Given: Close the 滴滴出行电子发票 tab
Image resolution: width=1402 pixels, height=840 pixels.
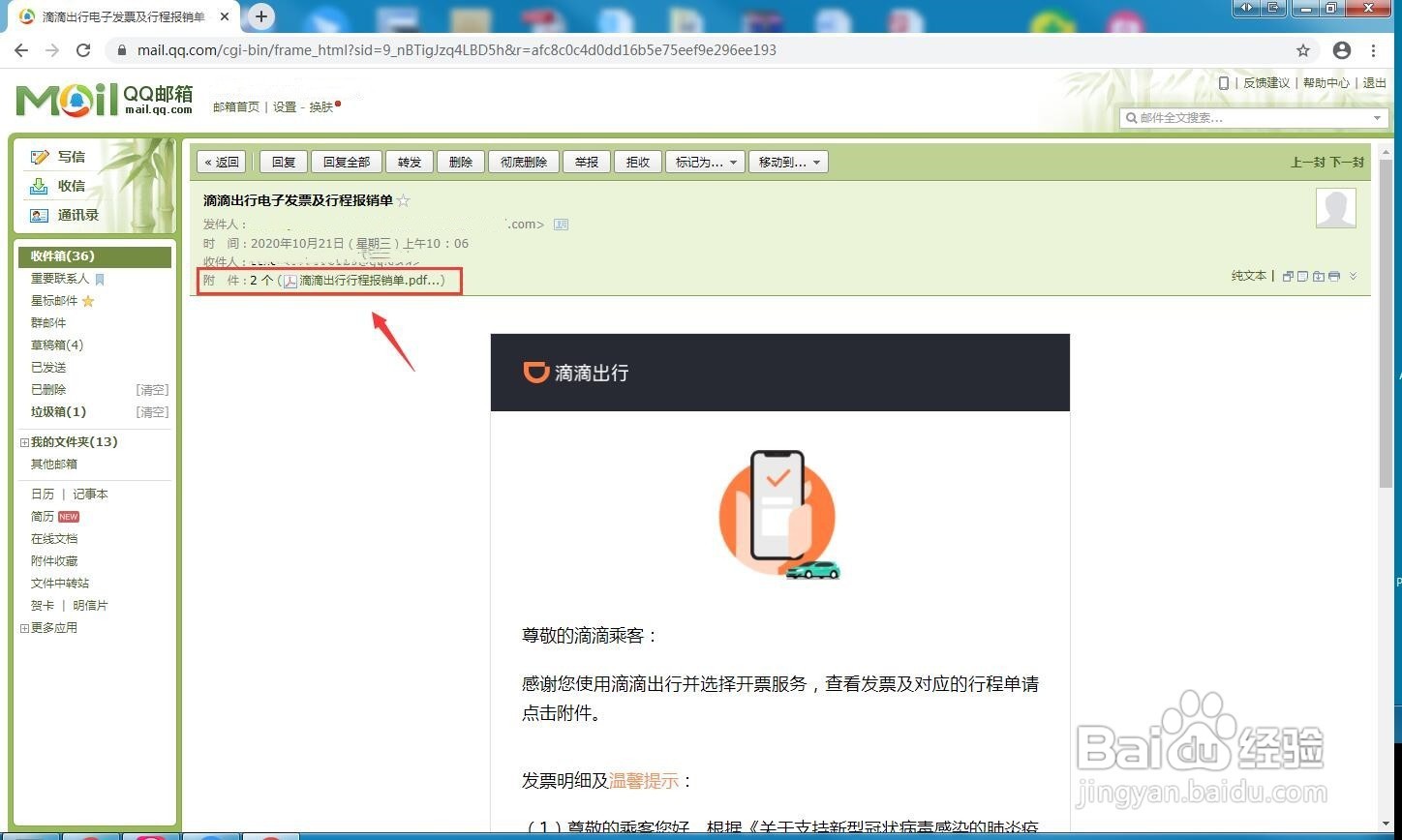Looking at the screenshot, I should [x=226, y=17].
